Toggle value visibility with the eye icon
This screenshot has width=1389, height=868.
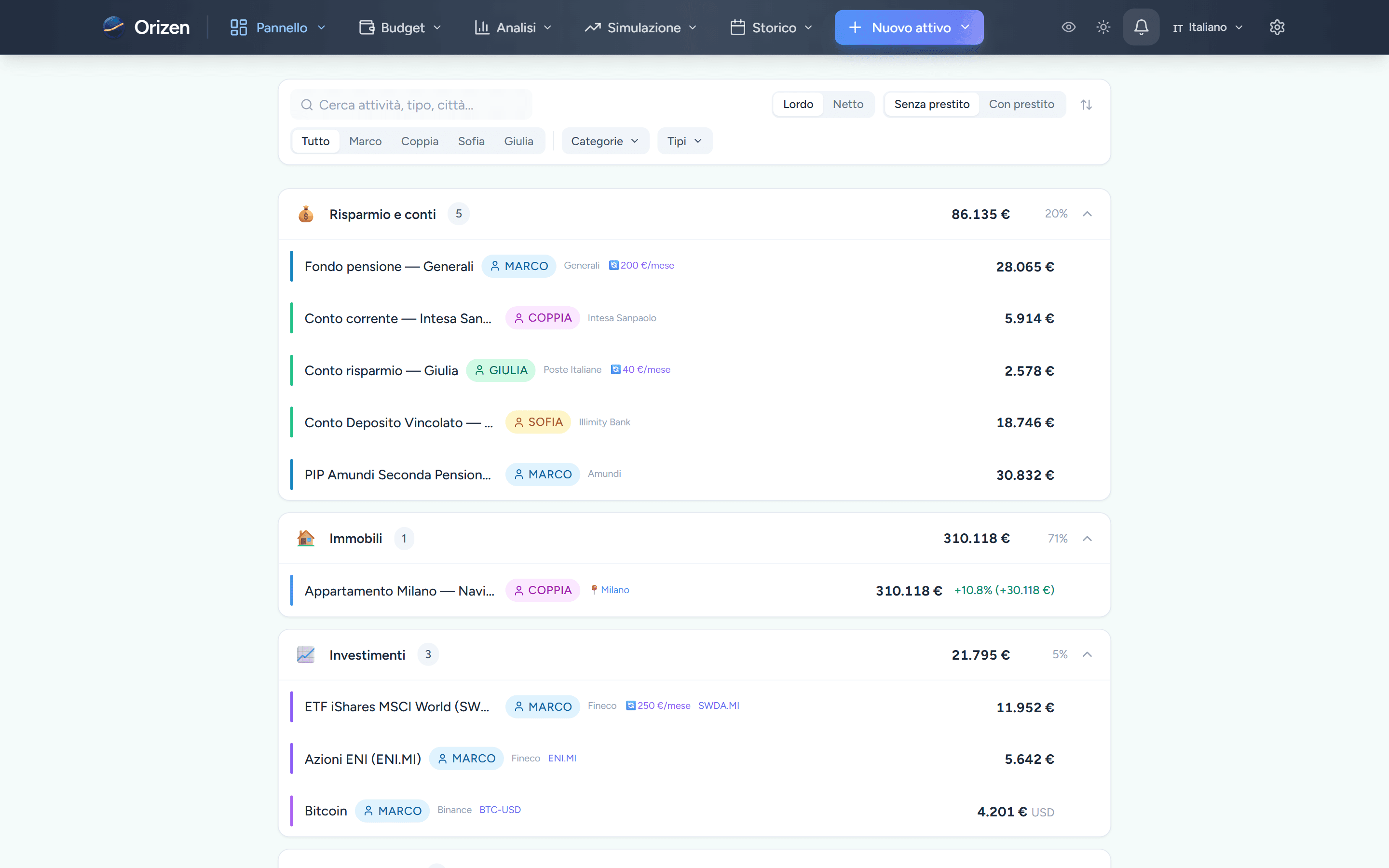(x=1068, y=27)
